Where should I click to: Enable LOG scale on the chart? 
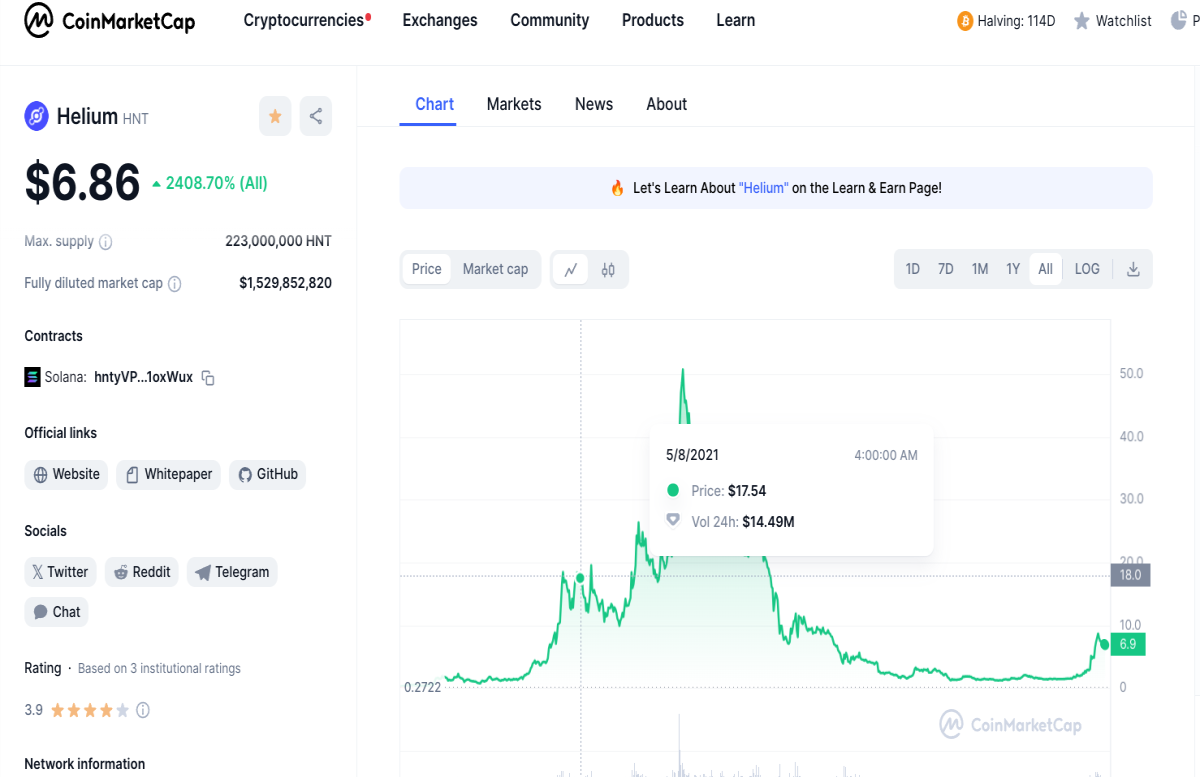(1087, 269)
